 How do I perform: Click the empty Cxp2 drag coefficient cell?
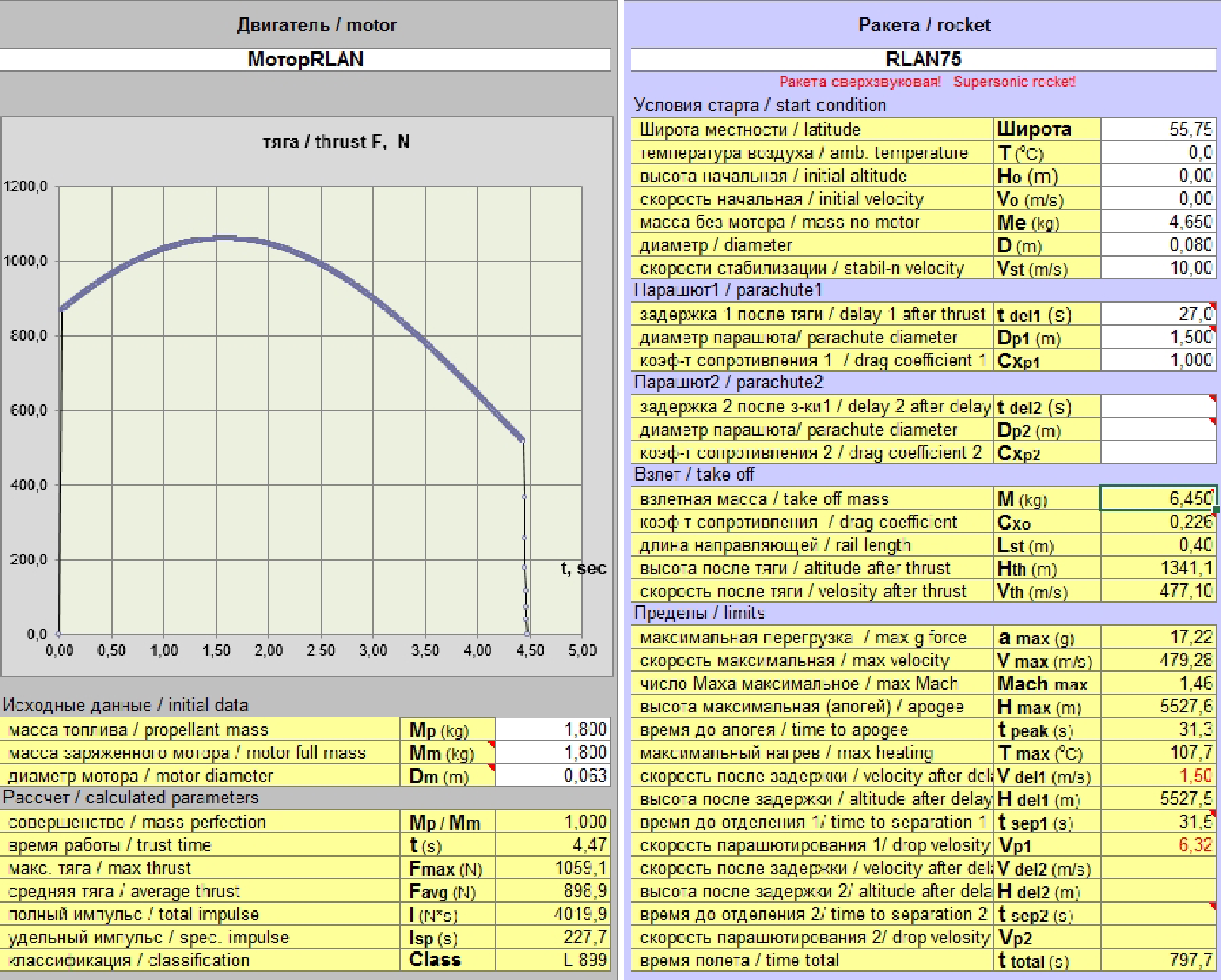coord(1158,452)
